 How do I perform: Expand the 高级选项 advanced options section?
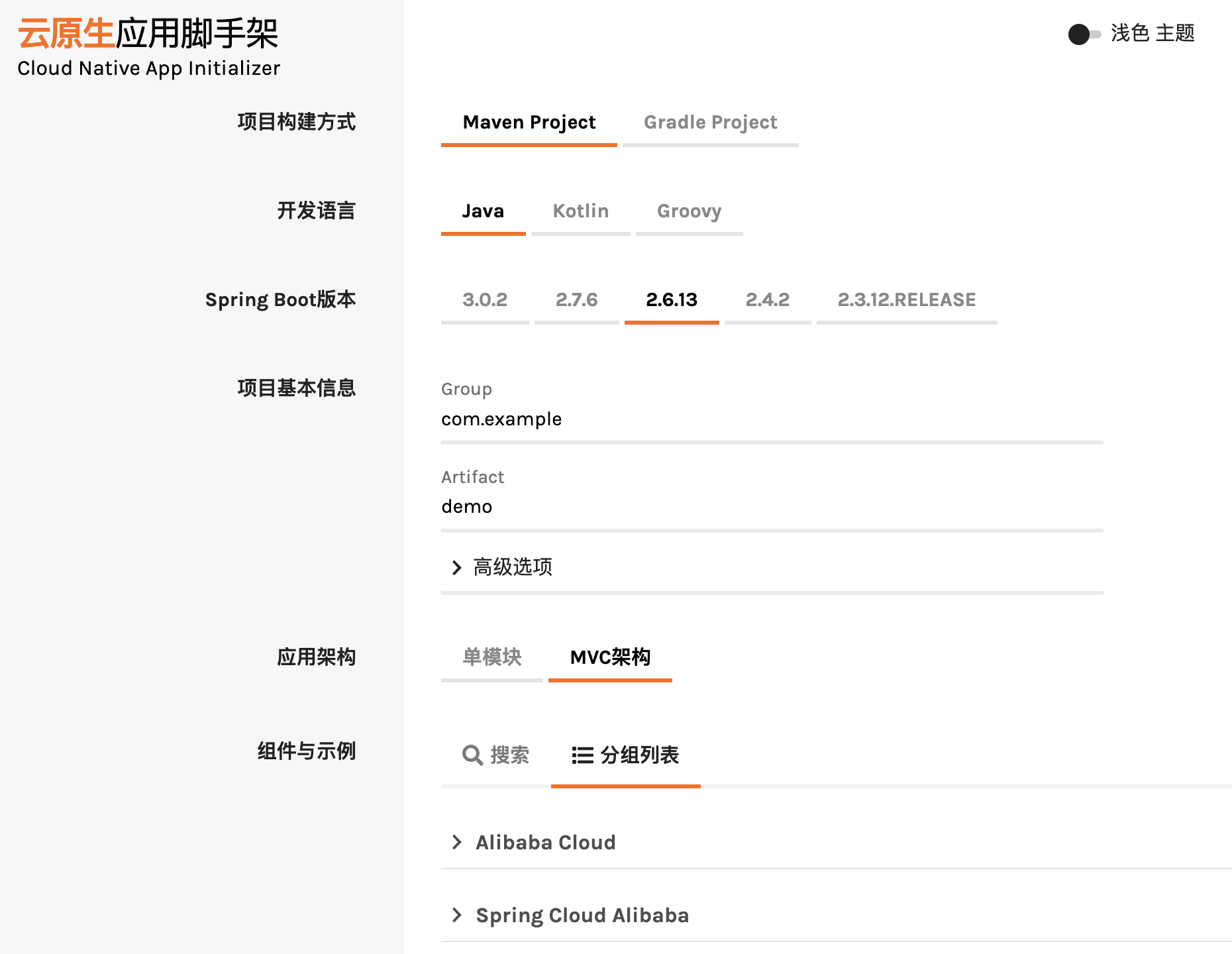click(x=513, y=567)
